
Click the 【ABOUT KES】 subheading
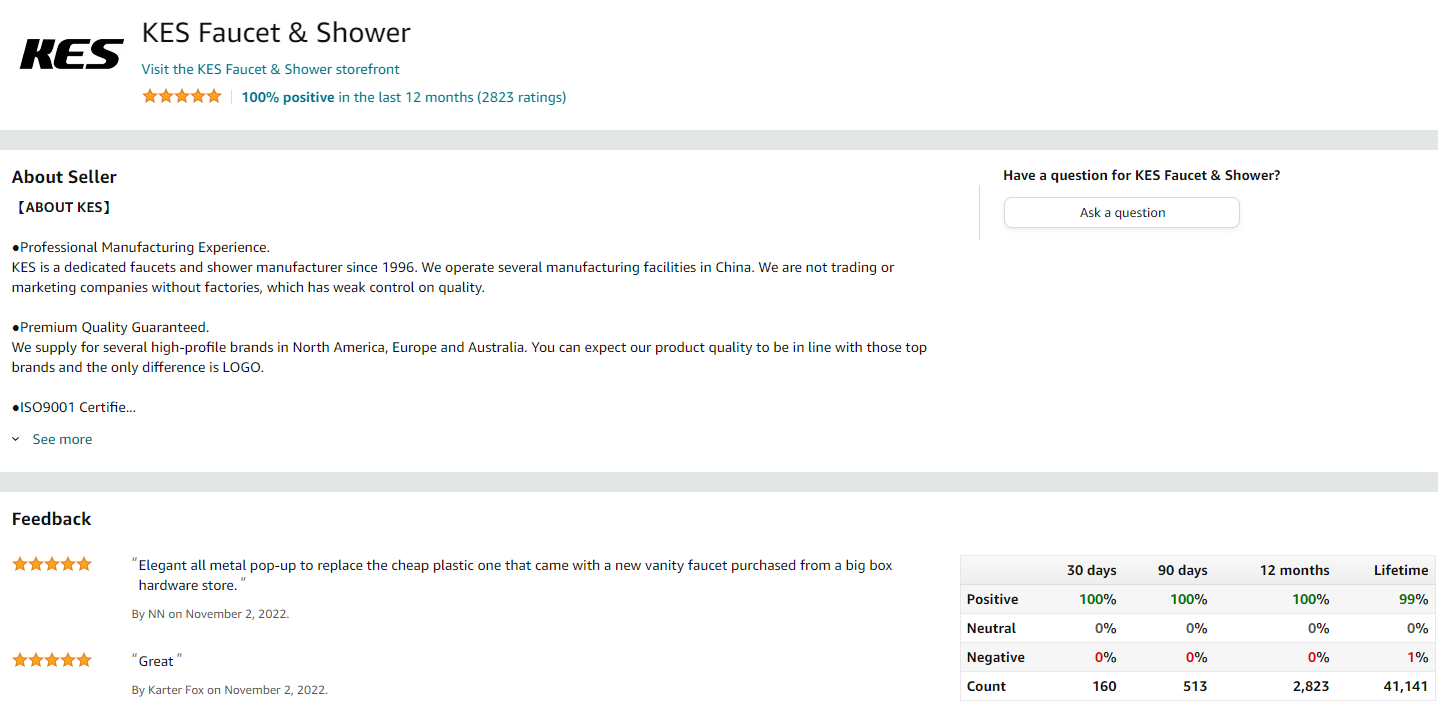[x=64, y=208]
